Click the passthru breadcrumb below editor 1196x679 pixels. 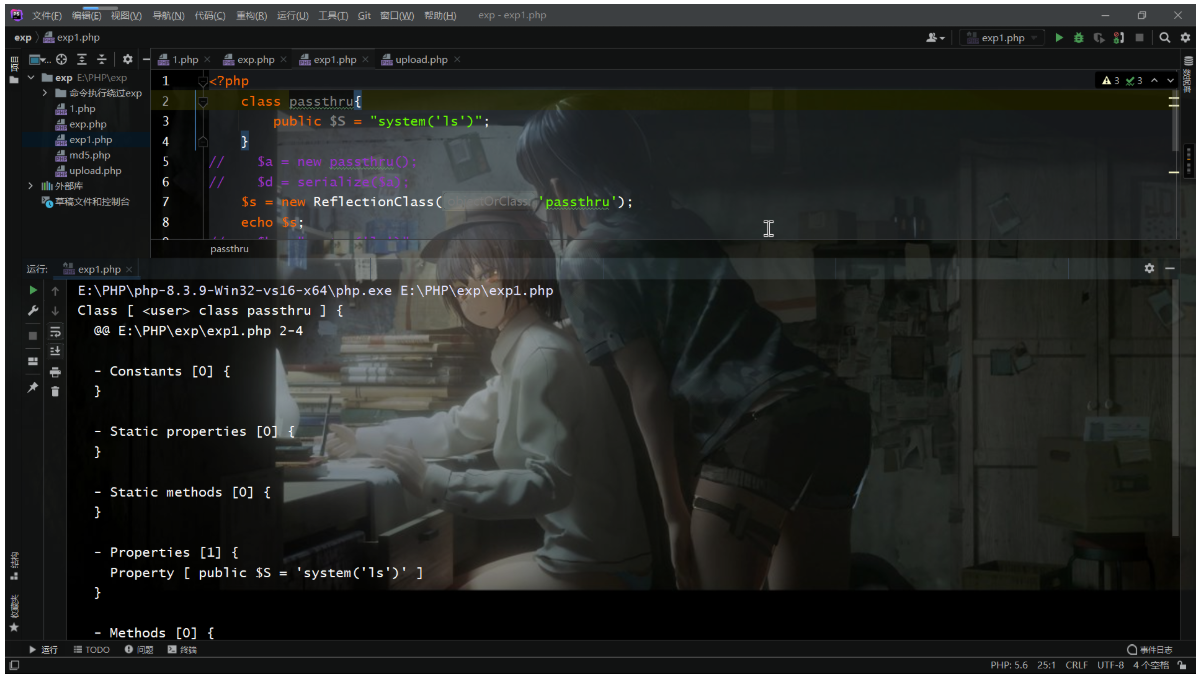[x=230, y=249]
